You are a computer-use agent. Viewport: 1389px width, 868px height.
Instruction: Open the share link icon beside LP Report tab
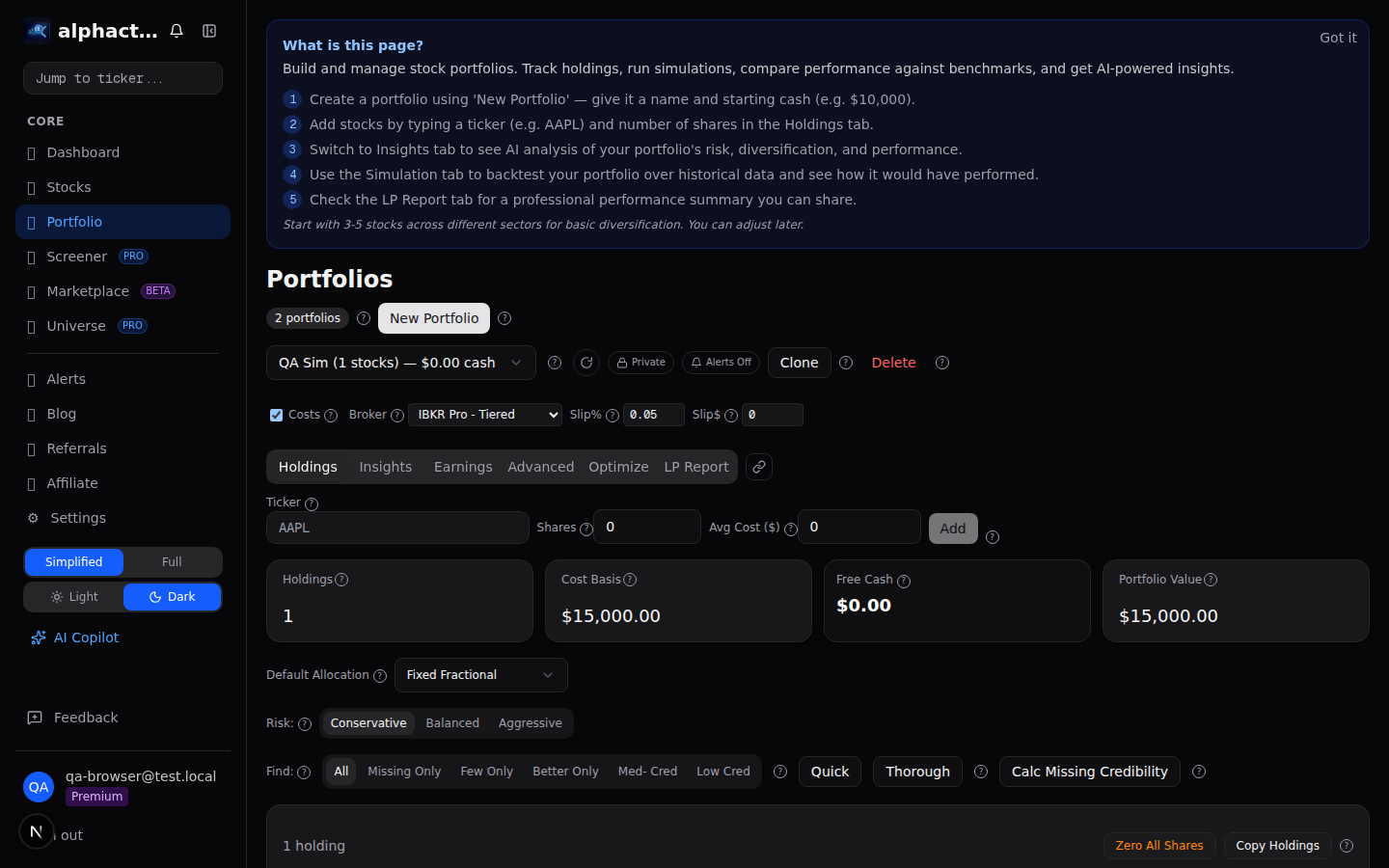[x=758, y=467]
